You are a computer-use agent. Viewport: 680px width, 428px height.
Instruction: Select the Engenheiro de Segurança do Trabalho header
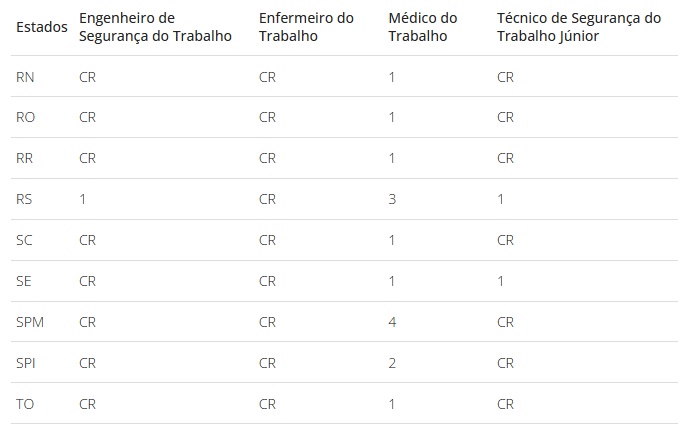pyautogui.click(x=155, y=27)
